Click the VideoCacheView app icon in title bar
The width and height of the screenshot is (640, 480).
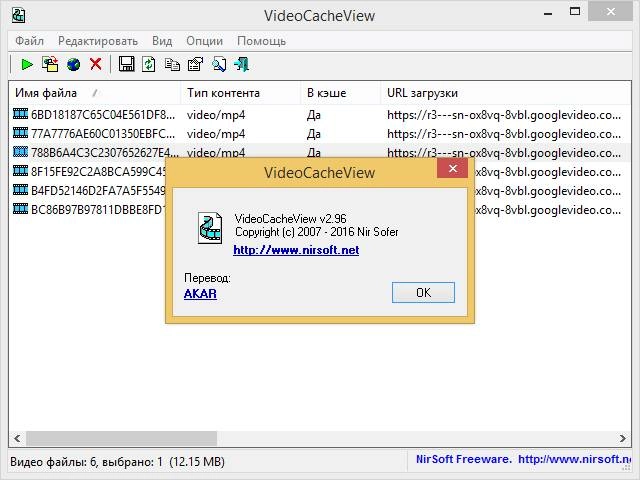[18, 16]
